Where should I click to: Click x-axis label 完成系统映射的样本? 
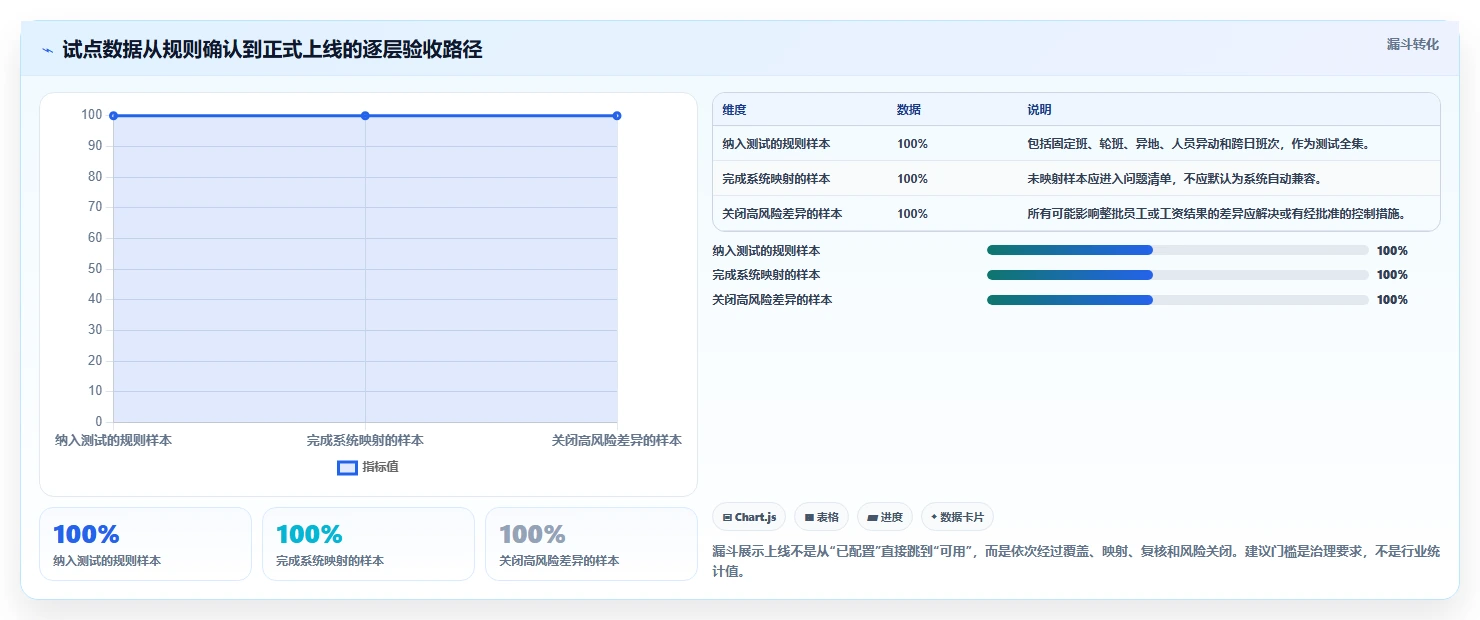365,440
